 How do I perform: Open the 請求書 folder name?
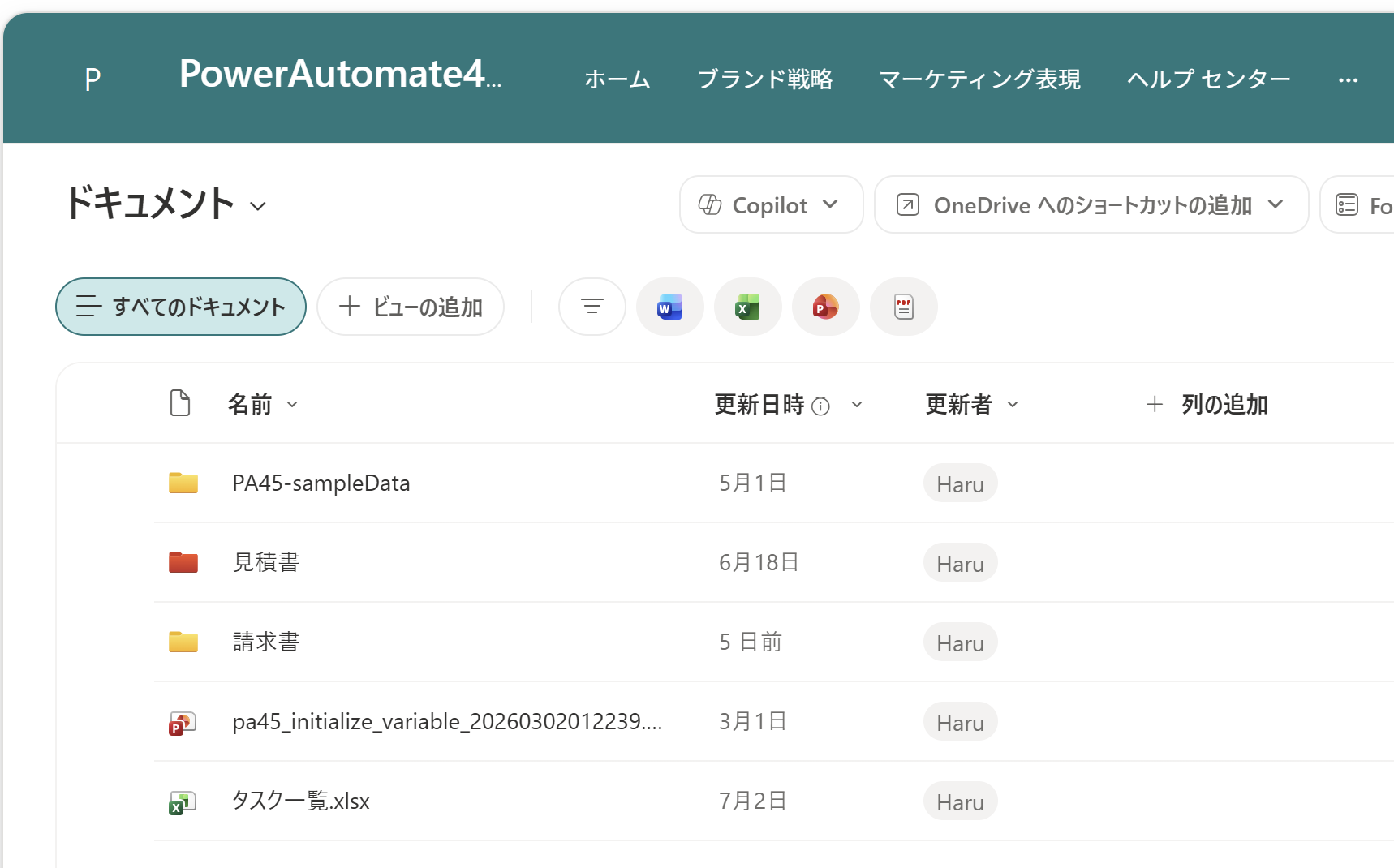[266, 642]
